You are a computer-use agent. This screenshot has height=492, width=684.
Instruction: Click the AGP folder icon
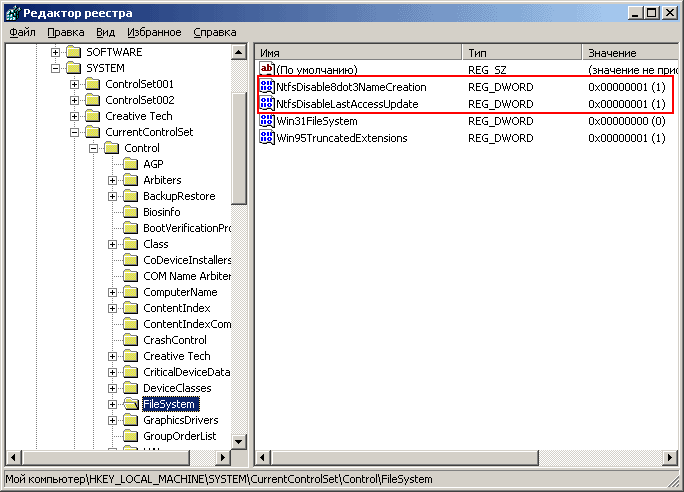(130, 164)
